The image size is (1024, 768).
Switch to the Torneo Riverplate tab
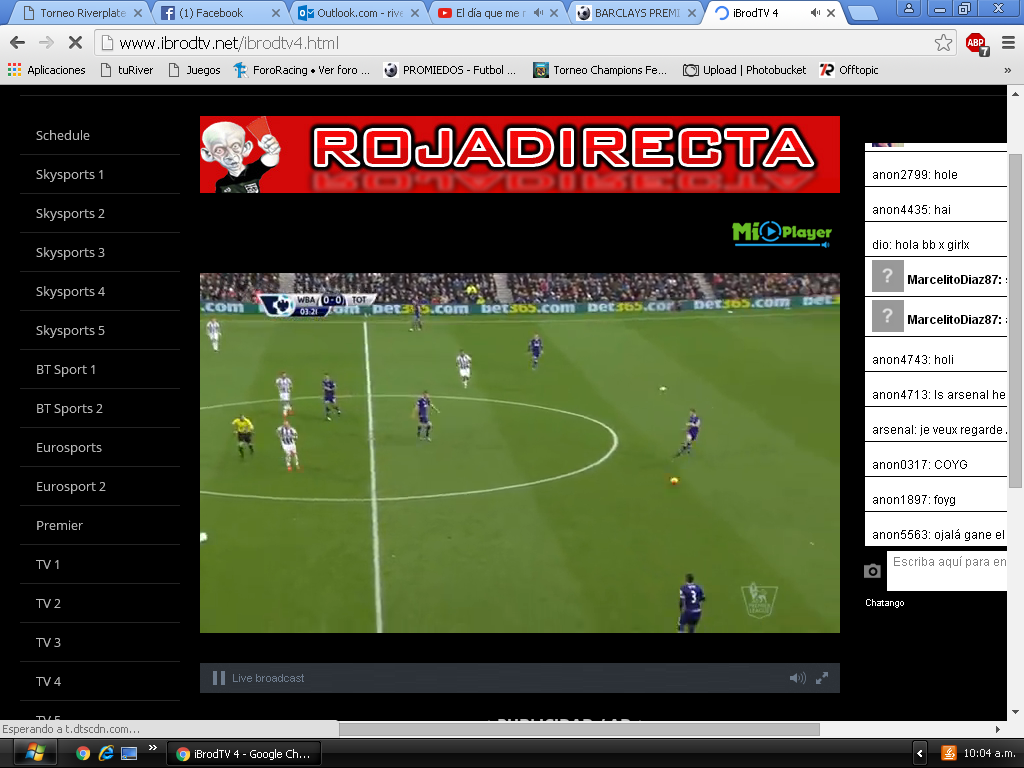coord(82,13)
